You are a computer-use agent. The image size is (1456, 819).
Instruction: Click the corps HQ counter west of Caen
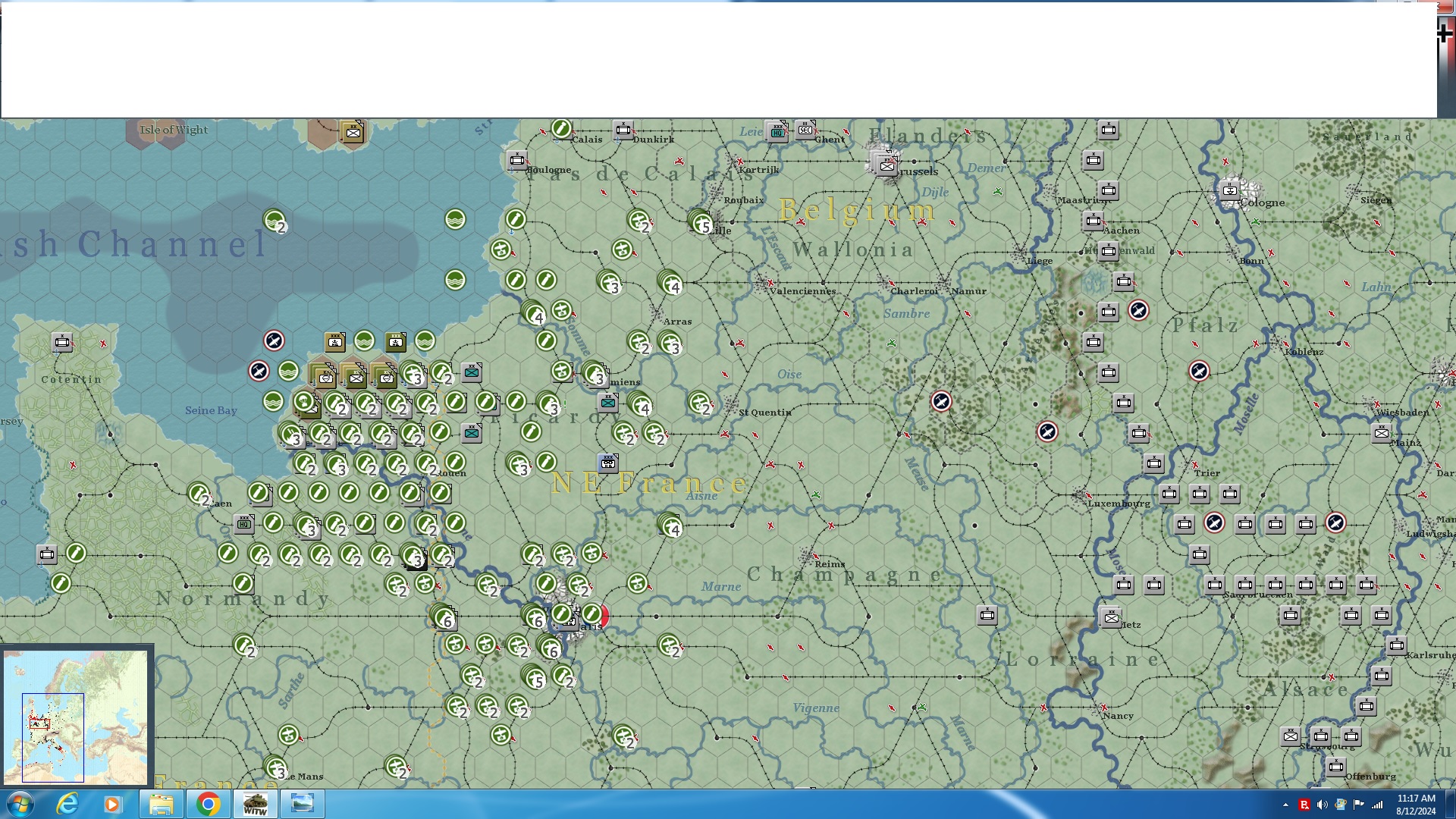pos(244,523)
